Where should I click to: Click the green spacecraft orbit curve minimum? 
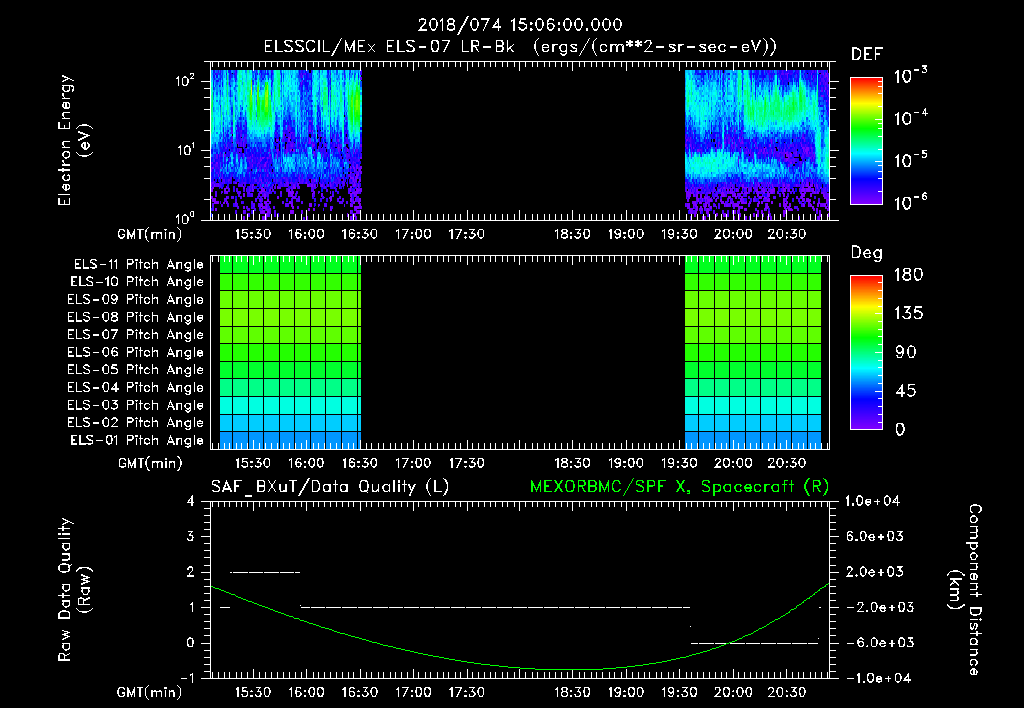(571, 669)
